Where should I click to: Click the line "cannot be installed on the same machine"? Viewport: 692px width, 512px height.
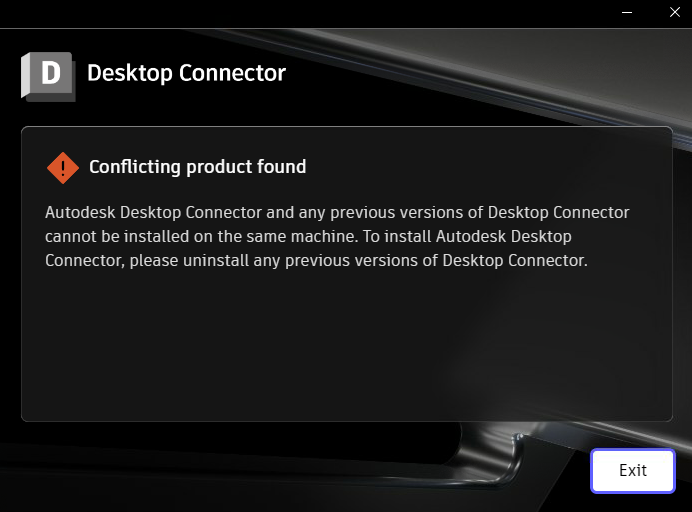click(201, 237)
